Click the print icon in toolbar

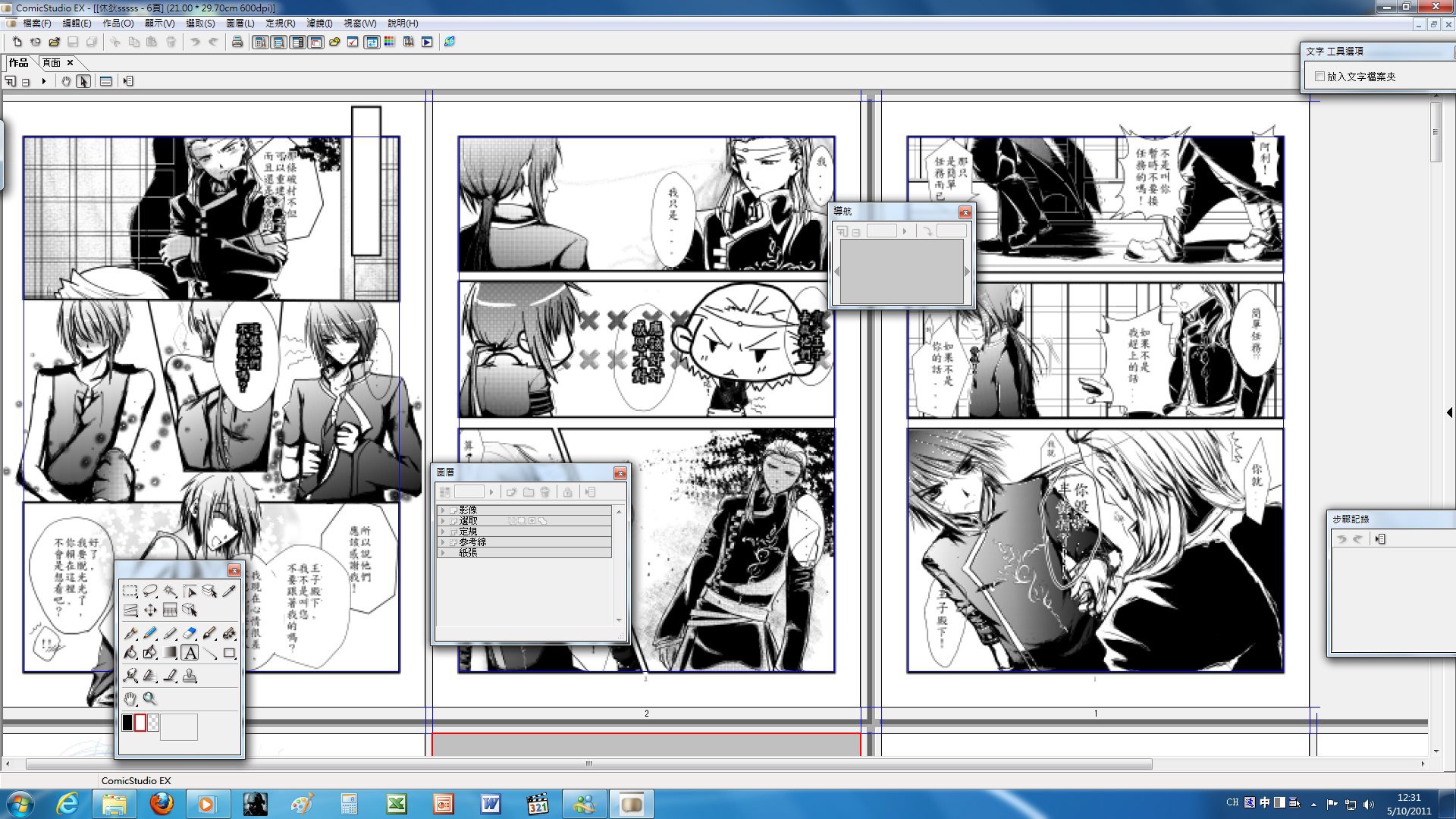click(237, 42)
